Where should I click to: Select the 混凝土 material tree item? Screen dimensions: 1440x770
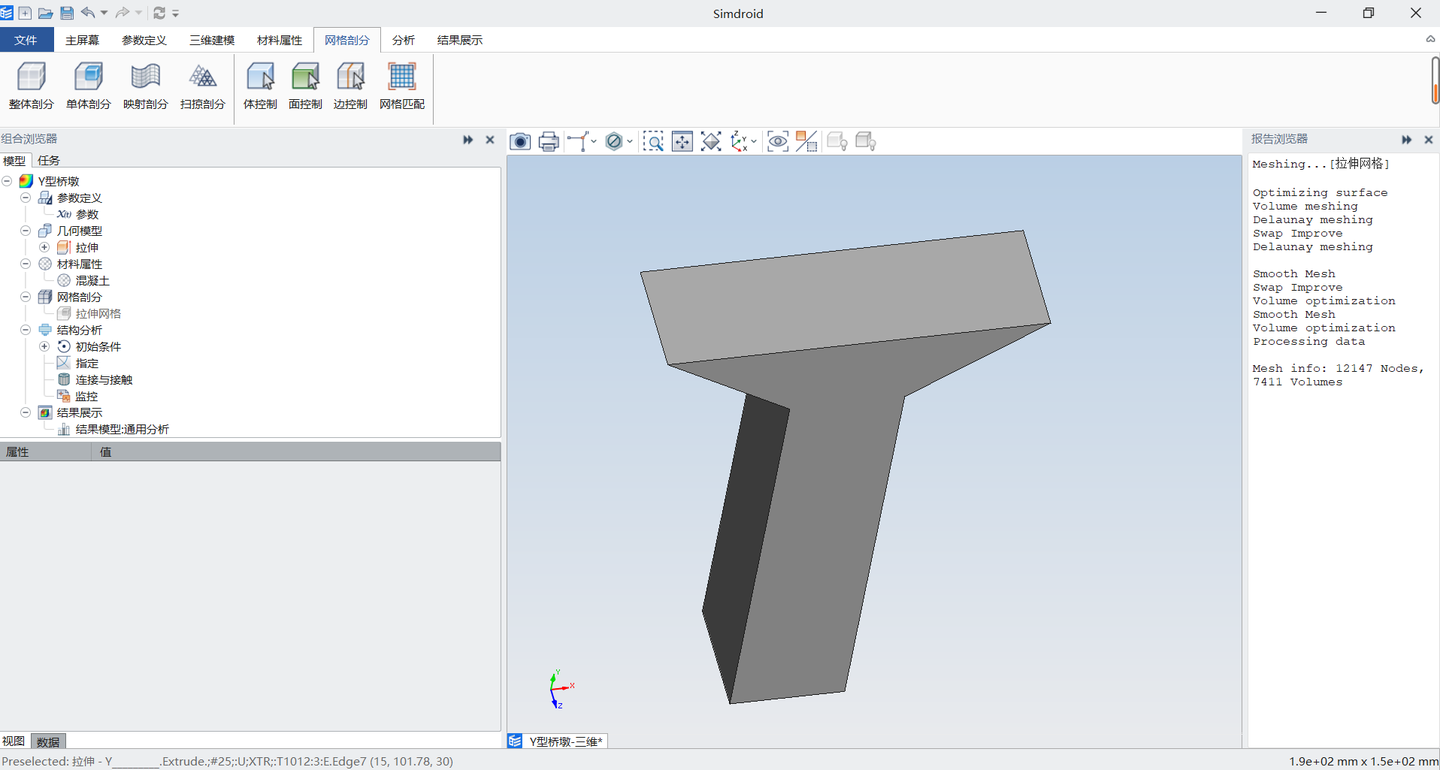(92, 281)
